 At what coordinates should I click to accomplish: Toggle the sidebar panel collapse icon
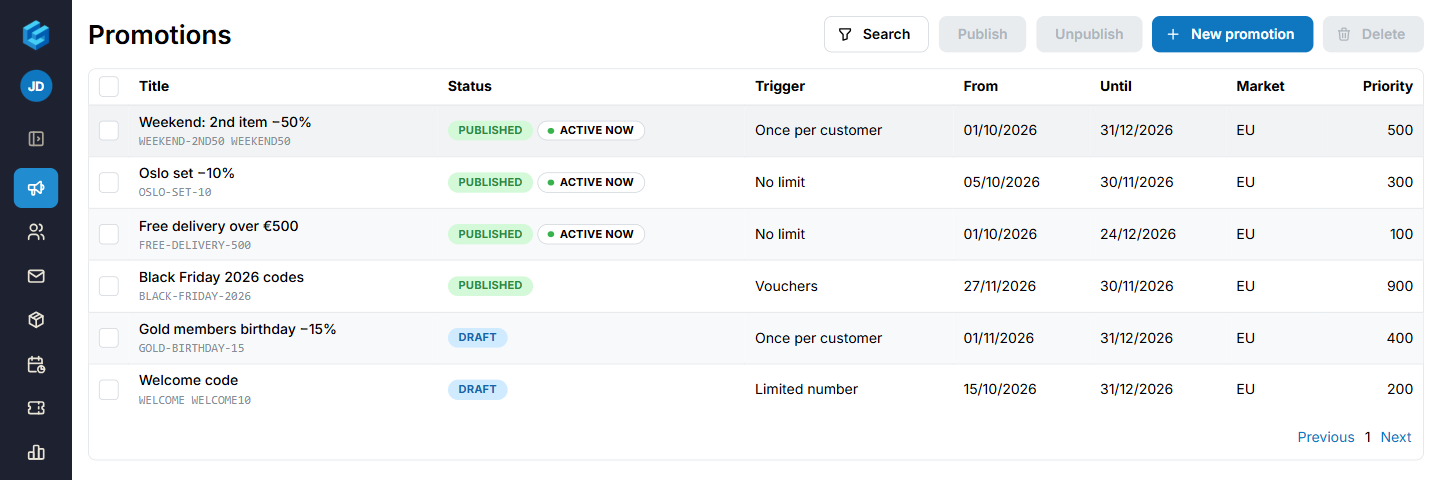click(36, 139)
